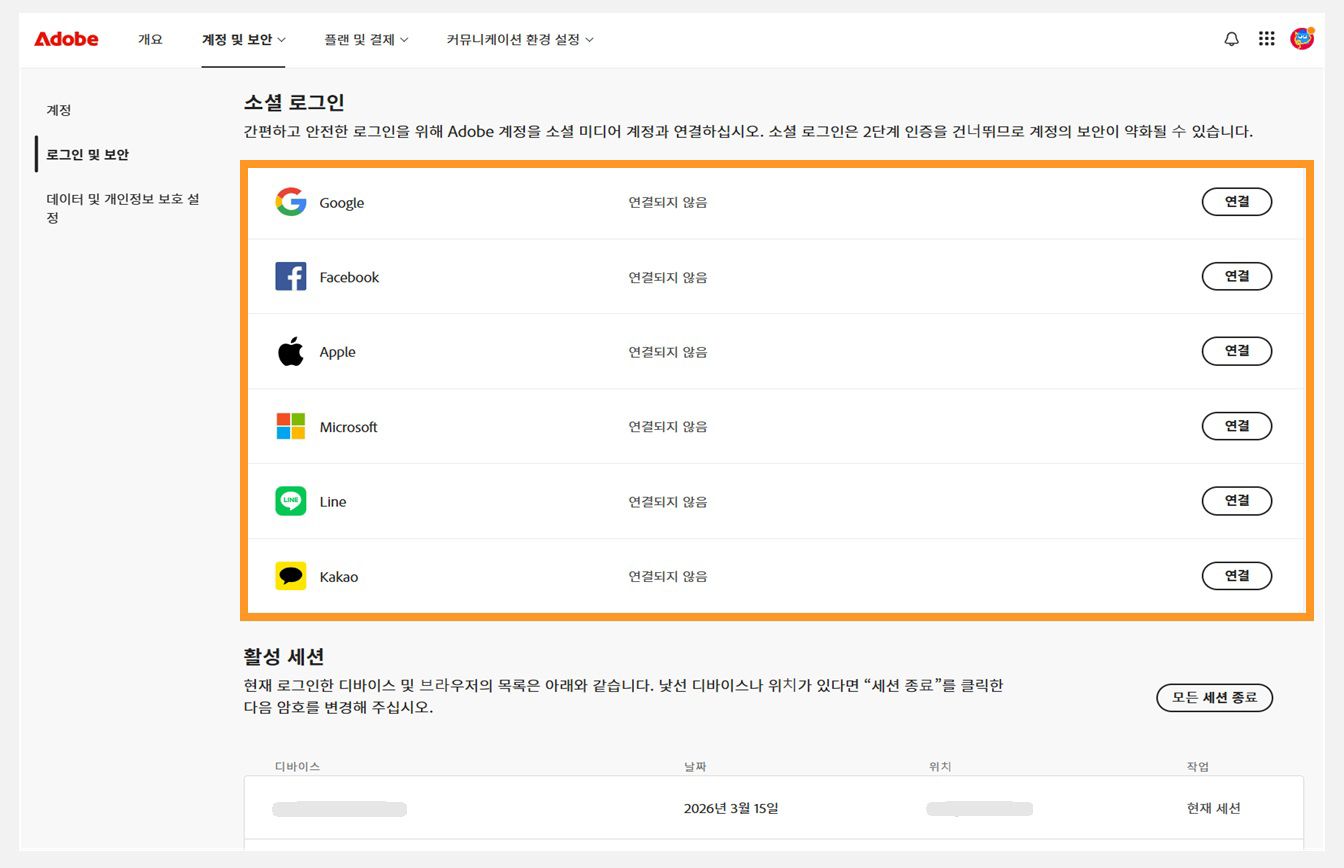This screenshot has width=1344, height=868.
Task: Select the Apple logo
Action: (290, 351)
